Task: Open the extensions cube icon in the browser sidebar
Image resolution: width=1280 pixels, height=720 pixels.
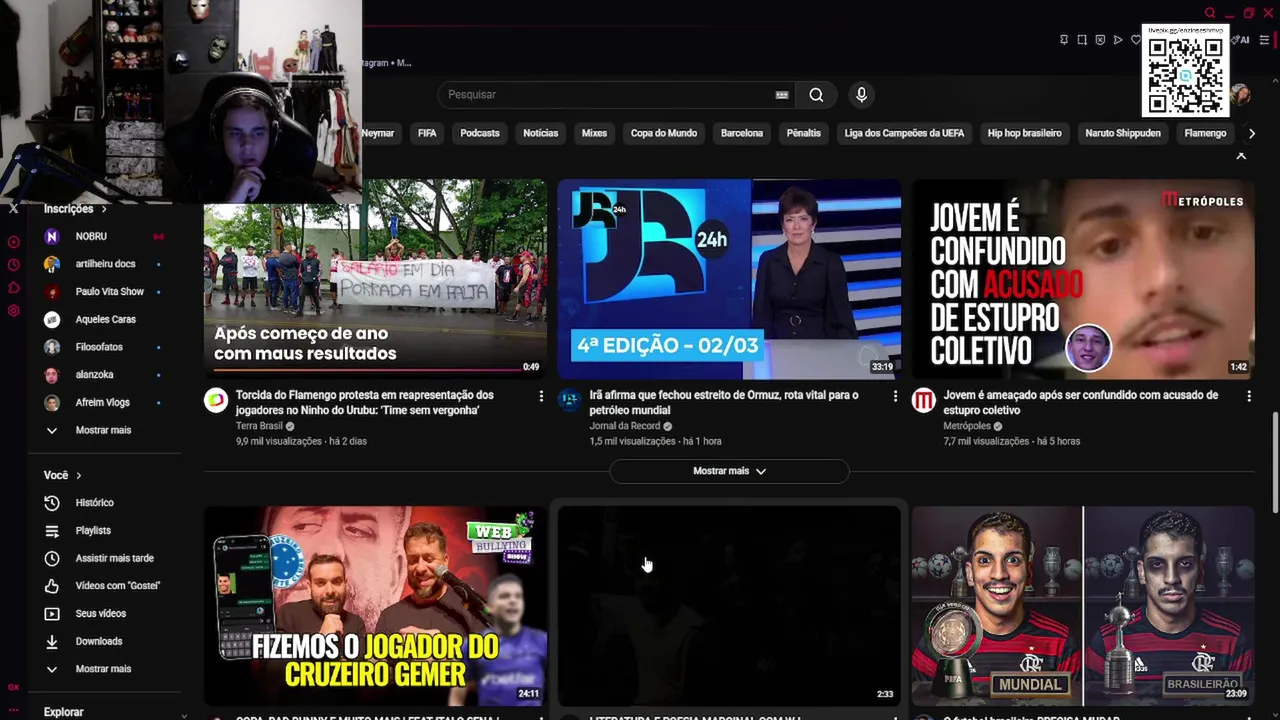Action: (13, 288)
